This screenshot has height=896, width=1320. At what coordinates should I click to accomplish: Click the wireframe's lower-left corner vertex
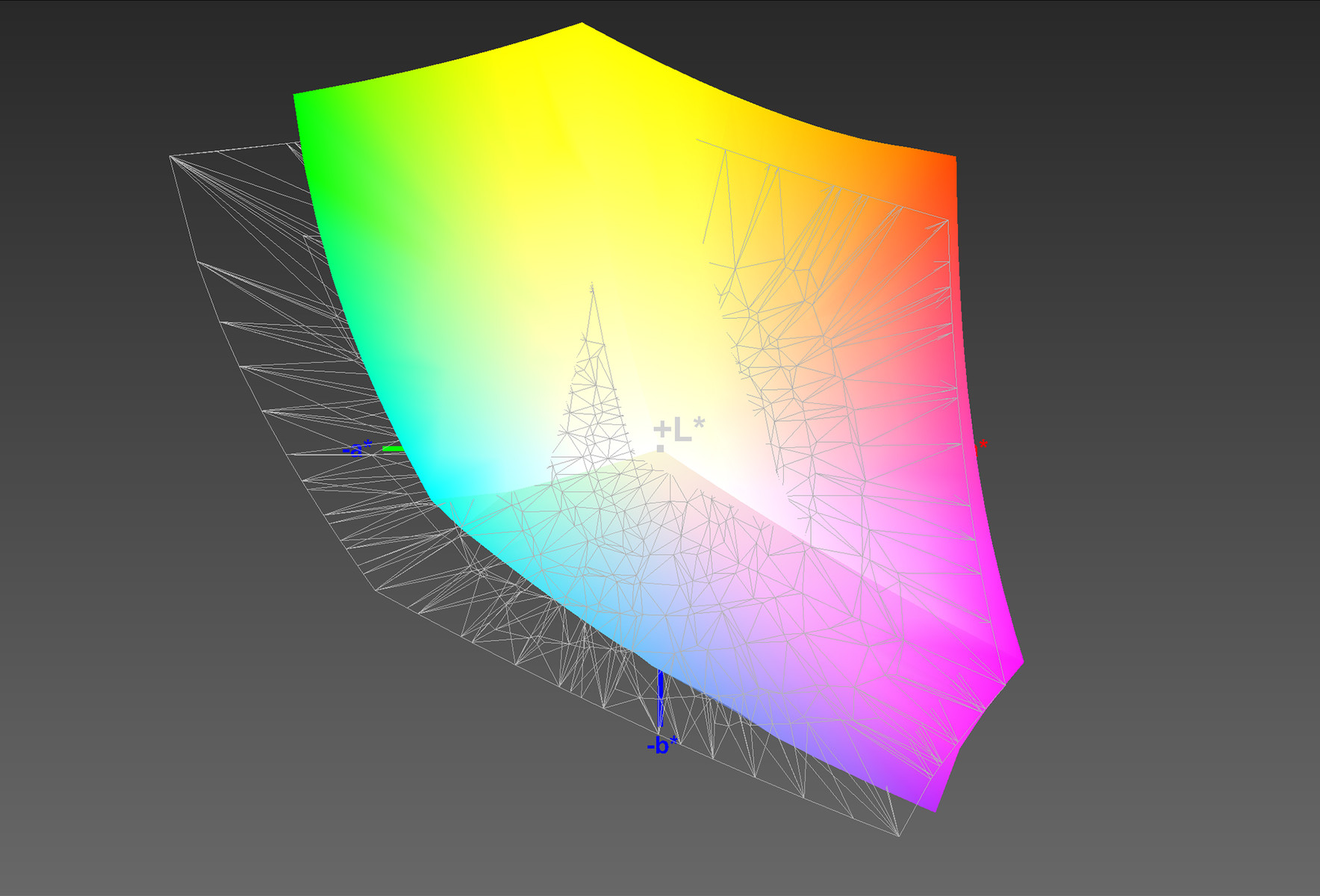(x=376, y=591)
